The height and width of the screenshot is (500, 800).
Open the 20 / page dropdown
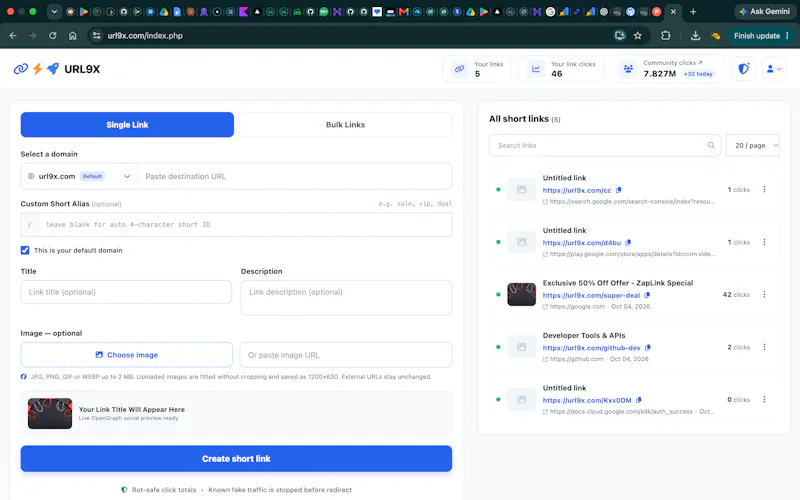pyautogui.click(x=753, y=145)
